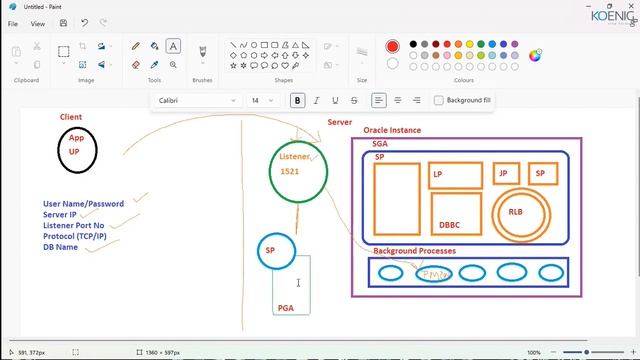Click the zoom level slider

593,352
